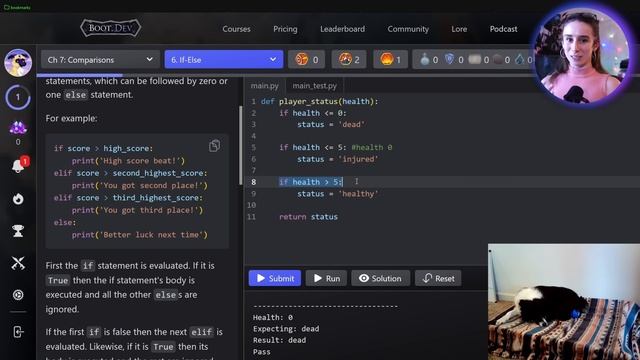Open the Courses menu

236,29
